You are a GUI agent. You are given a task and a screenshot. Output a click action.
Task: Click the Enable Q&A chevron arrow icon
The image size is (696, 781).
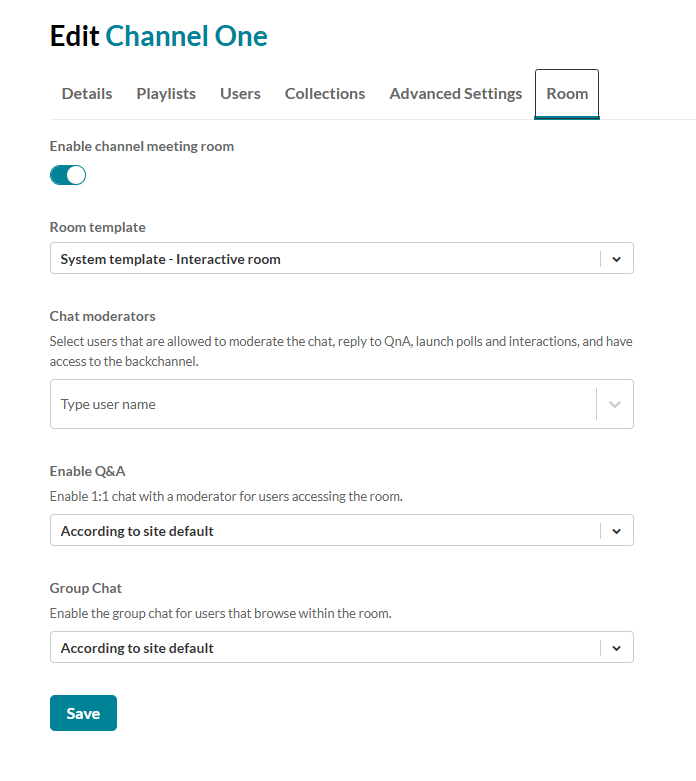[616, 531]
